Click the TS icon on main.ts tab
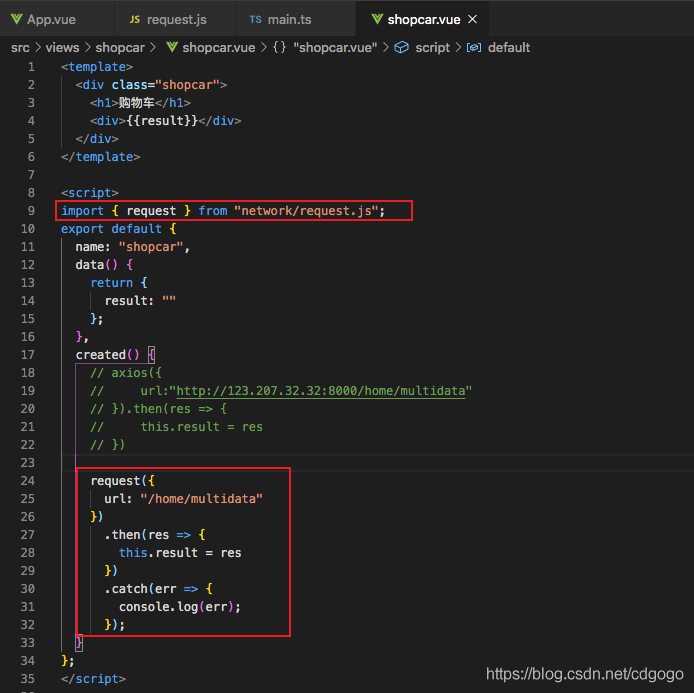The image size is (694, 693). coord(255,19)
